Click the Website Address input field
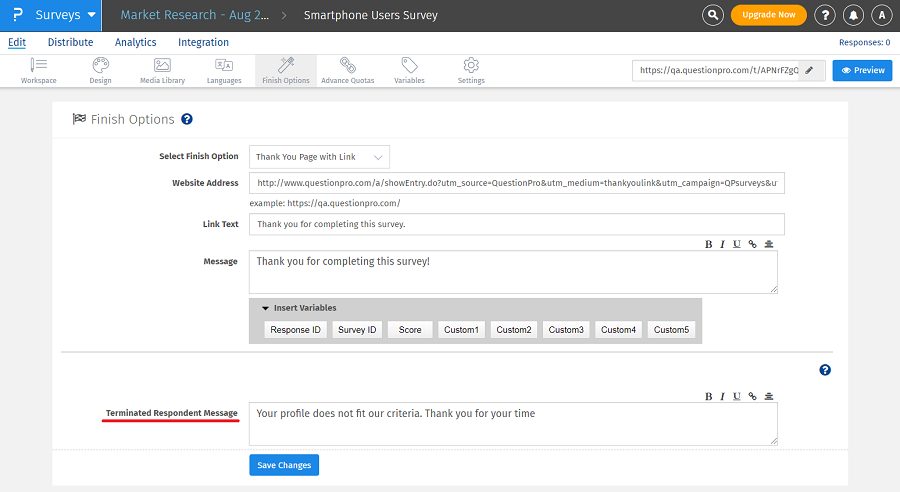 pos(516,183)
